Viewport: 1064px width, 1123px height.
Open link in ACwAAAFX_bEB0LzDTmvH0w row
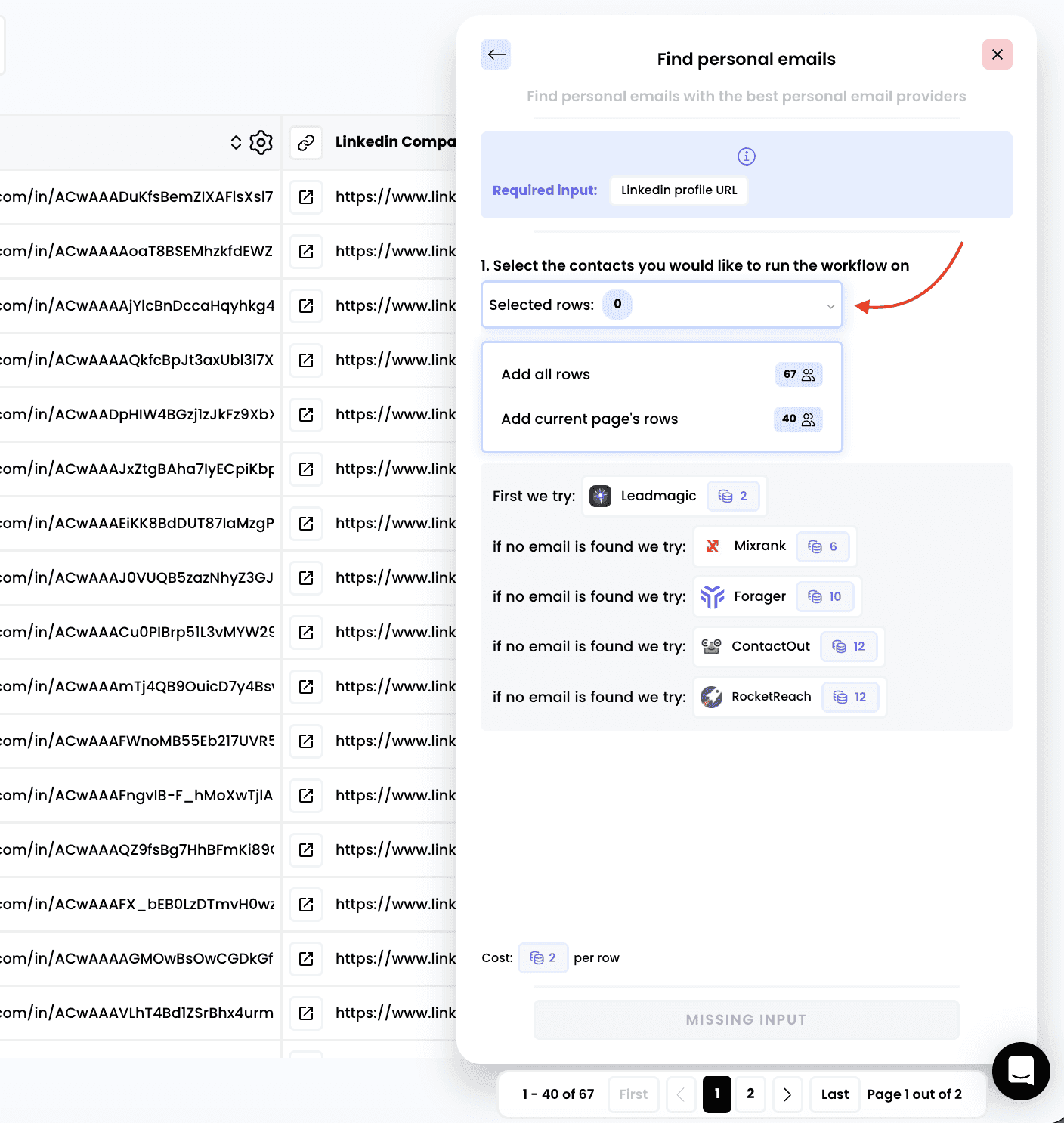point(306,905)
